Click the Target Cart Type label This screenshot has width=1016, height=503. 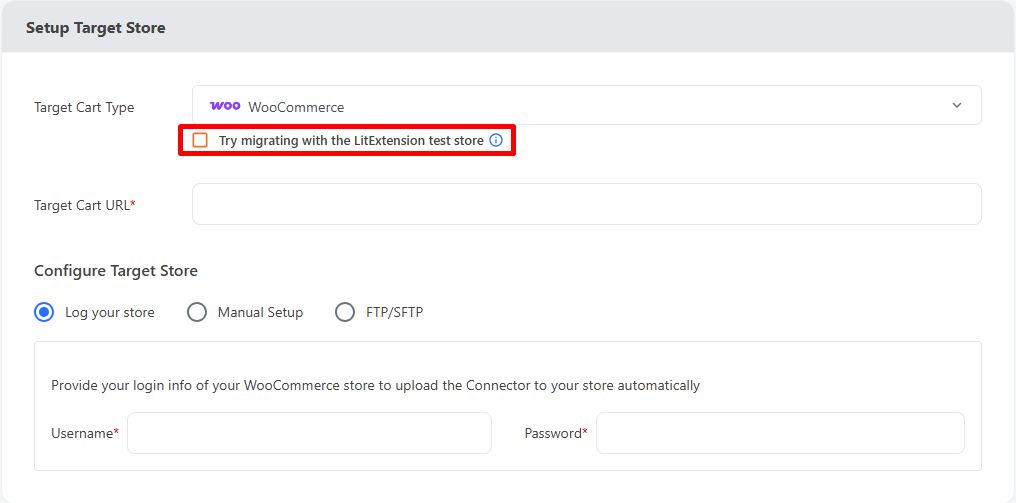coord(84,107)
